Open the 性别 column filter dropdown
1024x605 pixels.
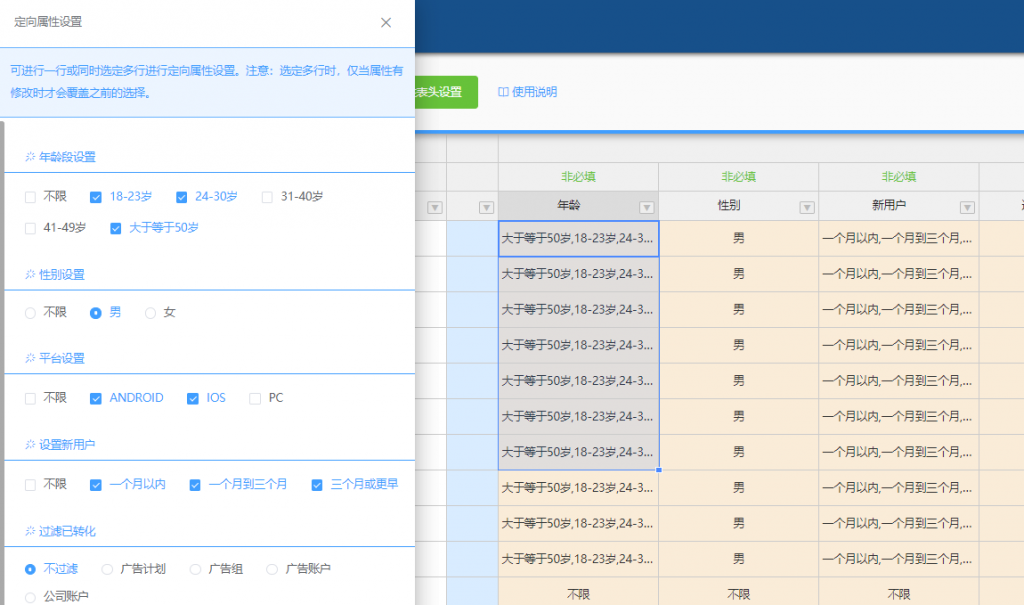click(807, 208)
